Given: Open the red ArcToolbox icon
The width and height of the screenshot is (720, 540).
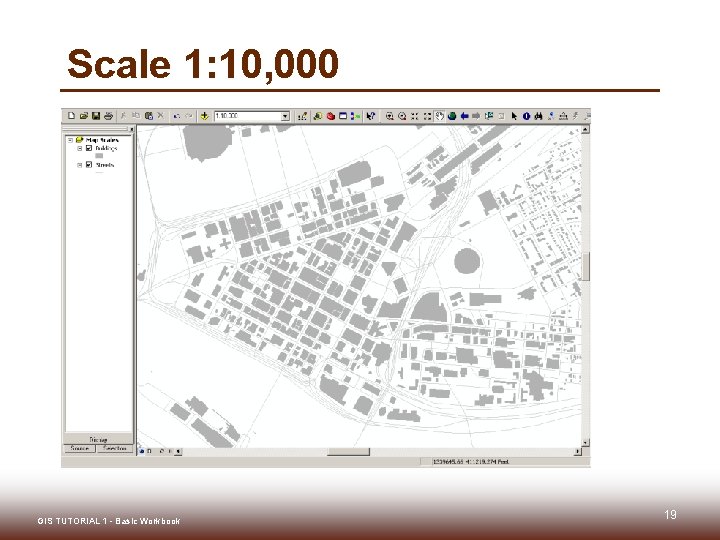Looking at the screenshot, I should (330, 116).
